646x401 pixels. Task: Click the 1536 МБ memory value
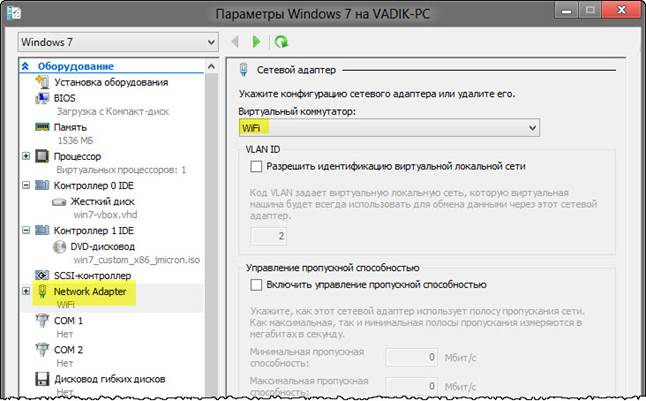(x=75, y=141)
